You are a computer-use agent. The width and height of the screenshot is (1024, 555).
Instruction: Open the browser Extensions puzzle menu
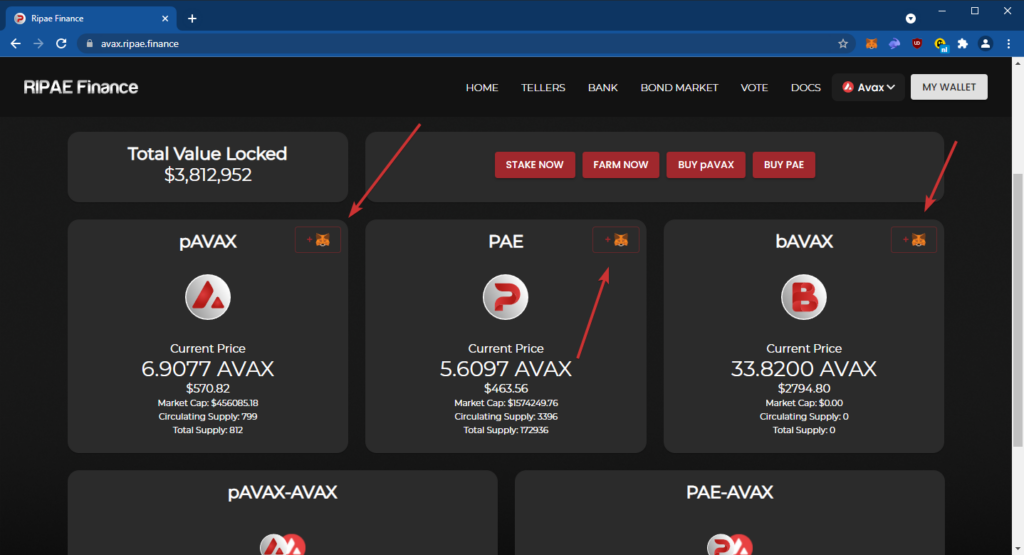tap(963, 44)
